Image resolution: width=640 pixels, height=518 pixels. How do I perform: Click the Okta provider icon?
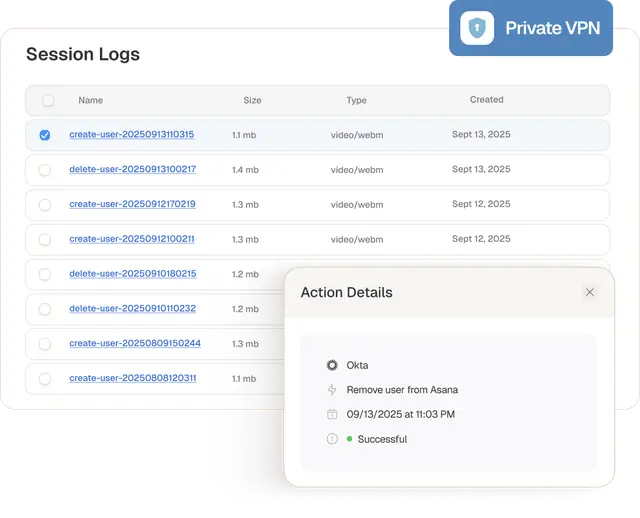point(332,365)
